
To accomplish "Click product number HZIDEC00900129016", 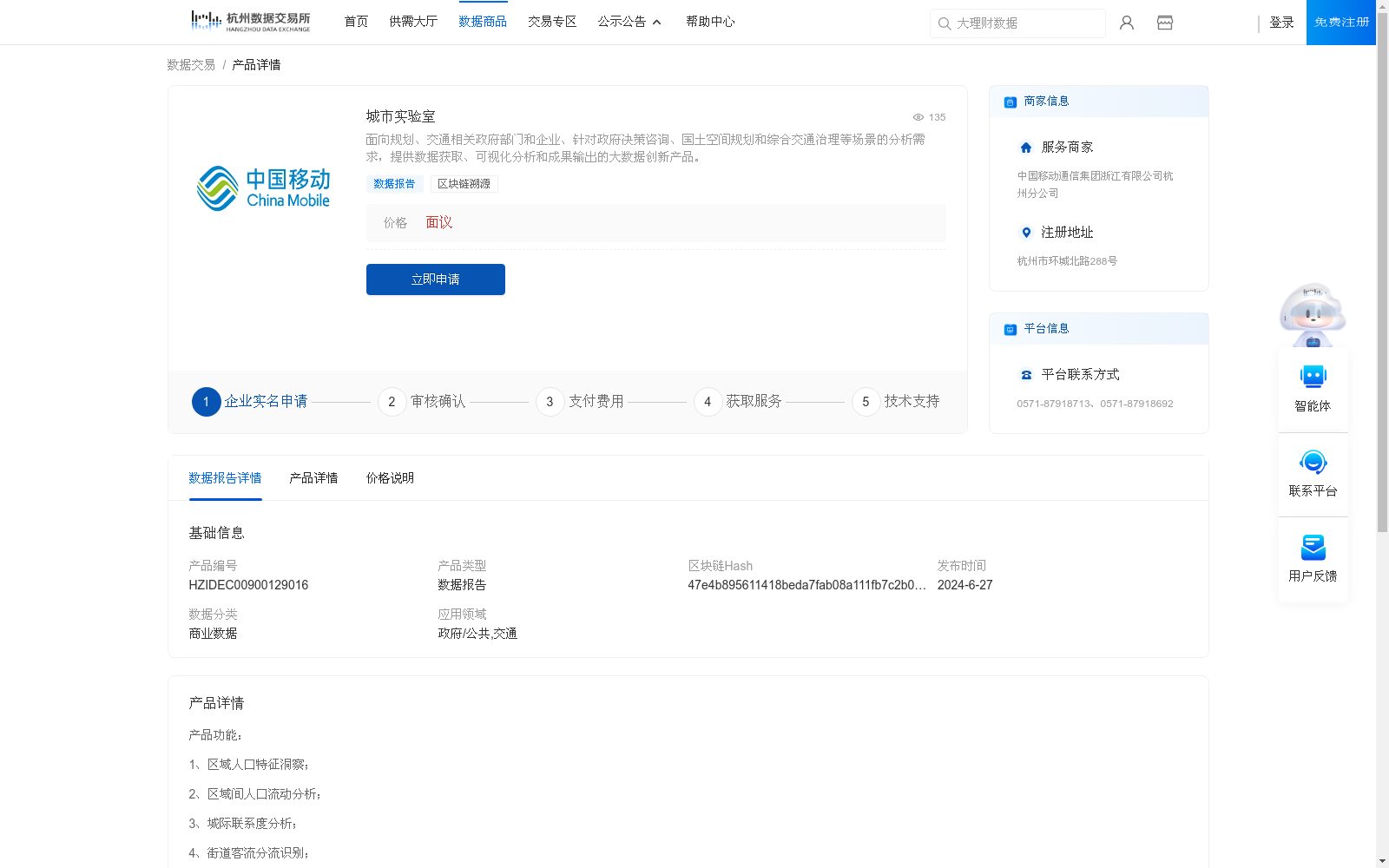I will (249, 585).
